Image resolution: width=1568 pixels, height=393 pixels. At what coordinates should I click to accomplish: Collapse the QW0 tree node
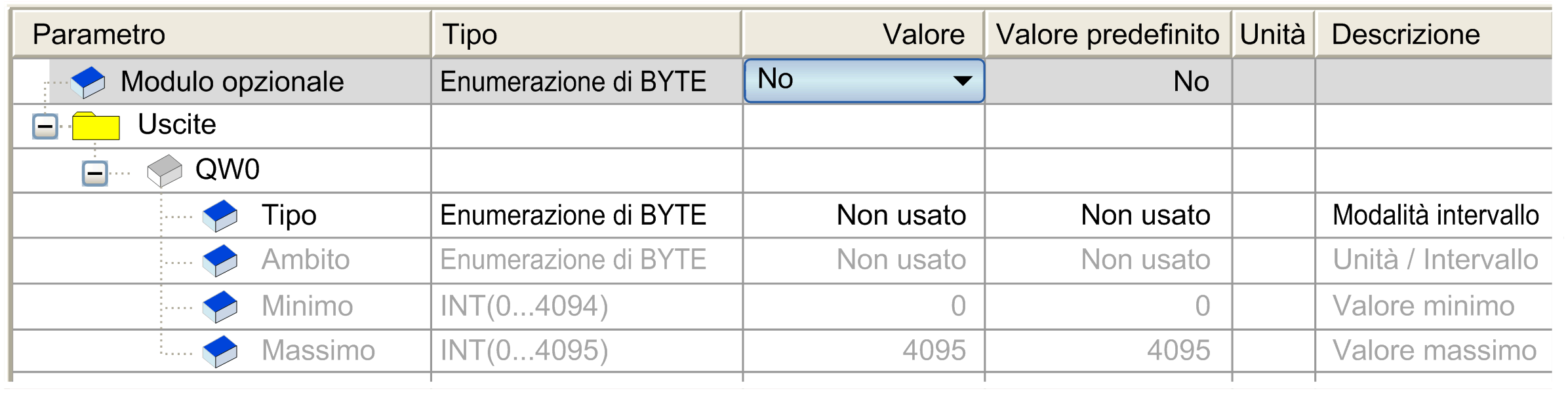point(95,174)
